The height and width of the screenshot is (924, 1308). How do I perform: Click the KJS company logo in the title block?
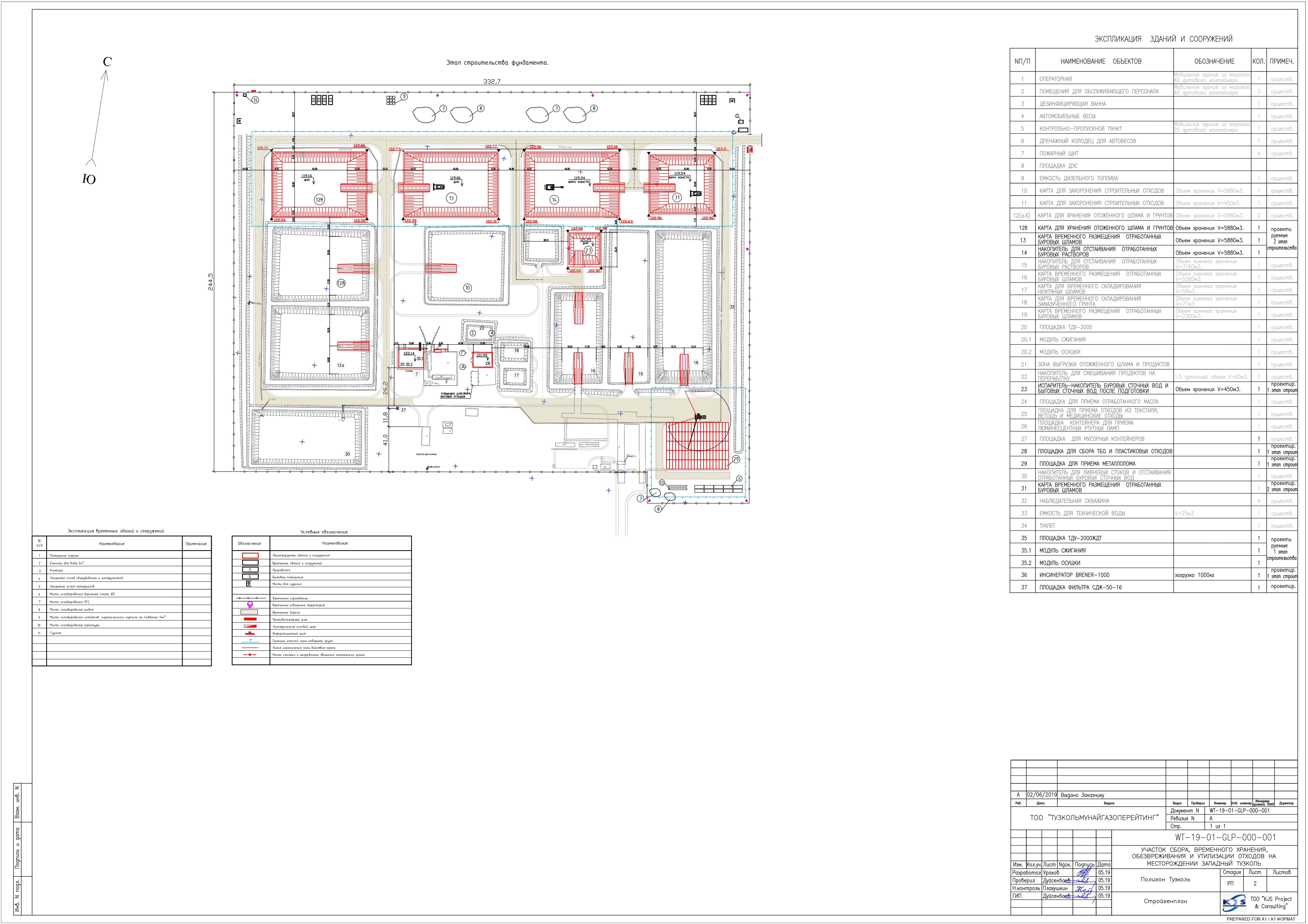tap(1234, 903)
